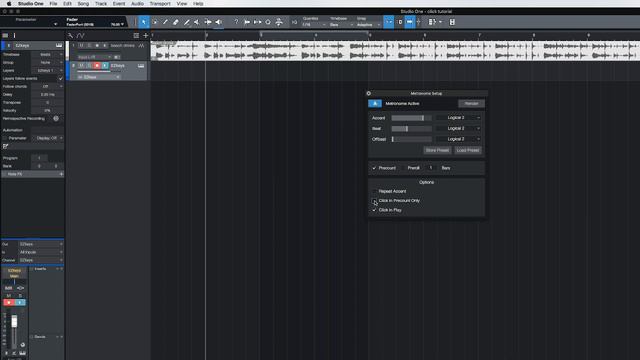Click the Load Preset button

coord(468,150)
